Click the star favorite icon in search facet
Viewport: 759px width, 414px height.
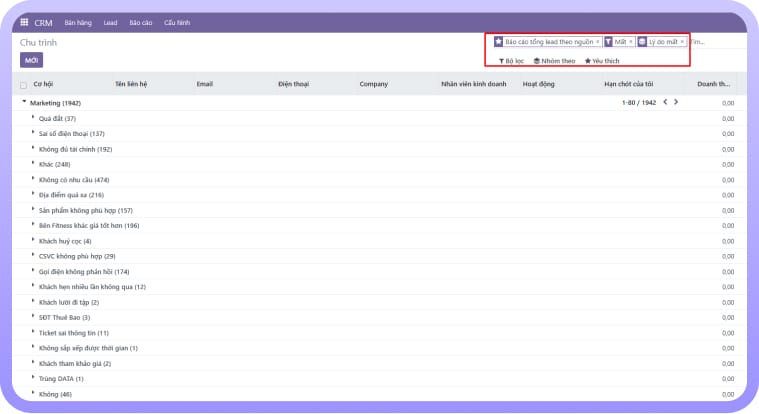click(499, 42)
